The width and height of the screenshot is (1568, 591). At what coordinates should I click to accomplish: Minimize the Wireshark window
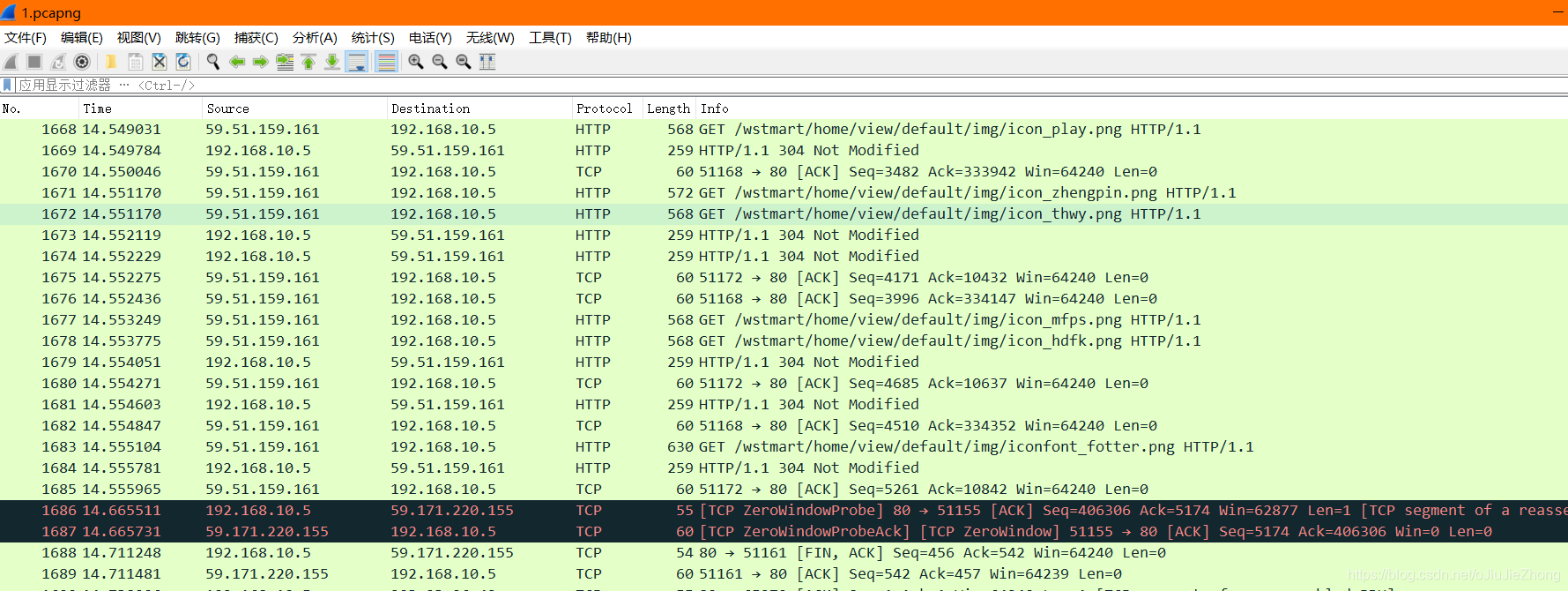[x=1558, y=12]
